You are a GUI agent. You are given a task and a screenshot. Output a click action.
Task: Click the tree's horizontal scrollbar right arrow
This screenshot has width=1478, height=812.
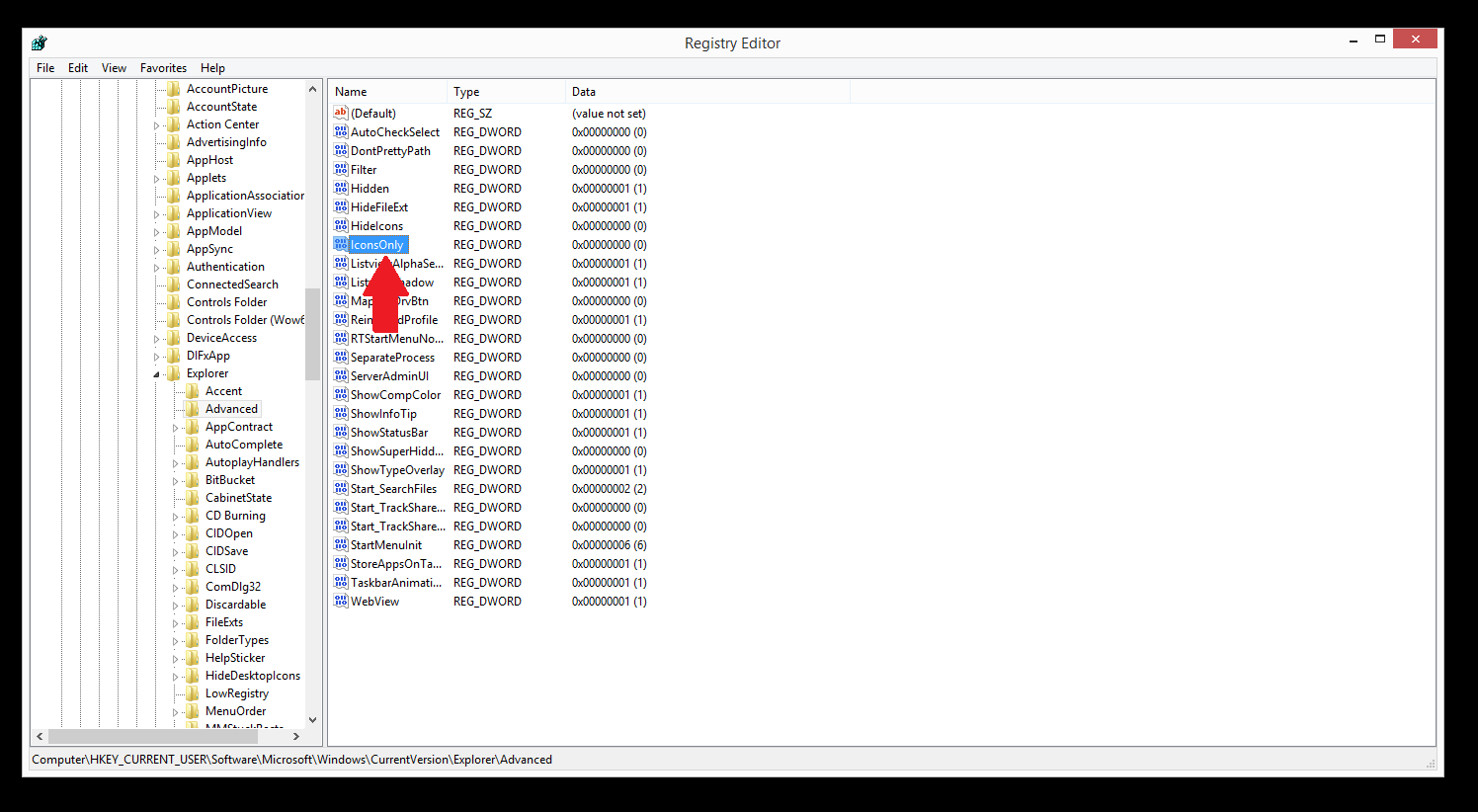click(x=296, y=736)
